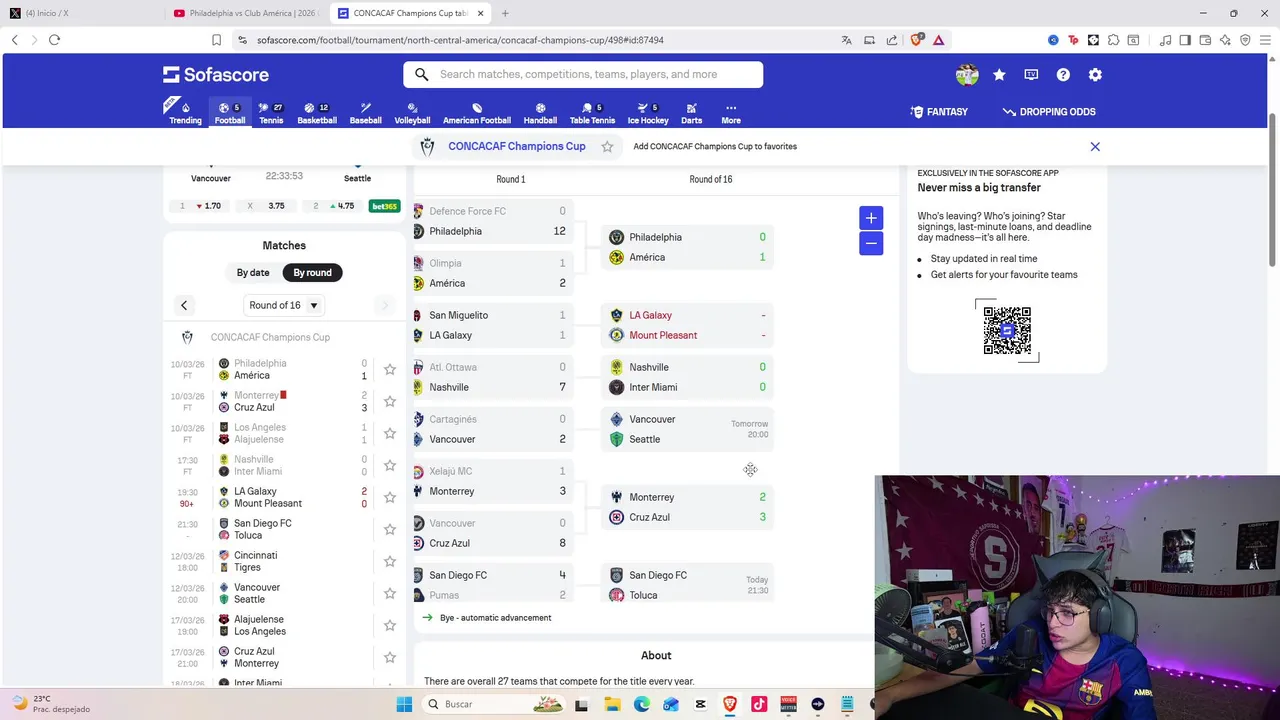Click the Brave shields icon in address bar

point(916,40)
